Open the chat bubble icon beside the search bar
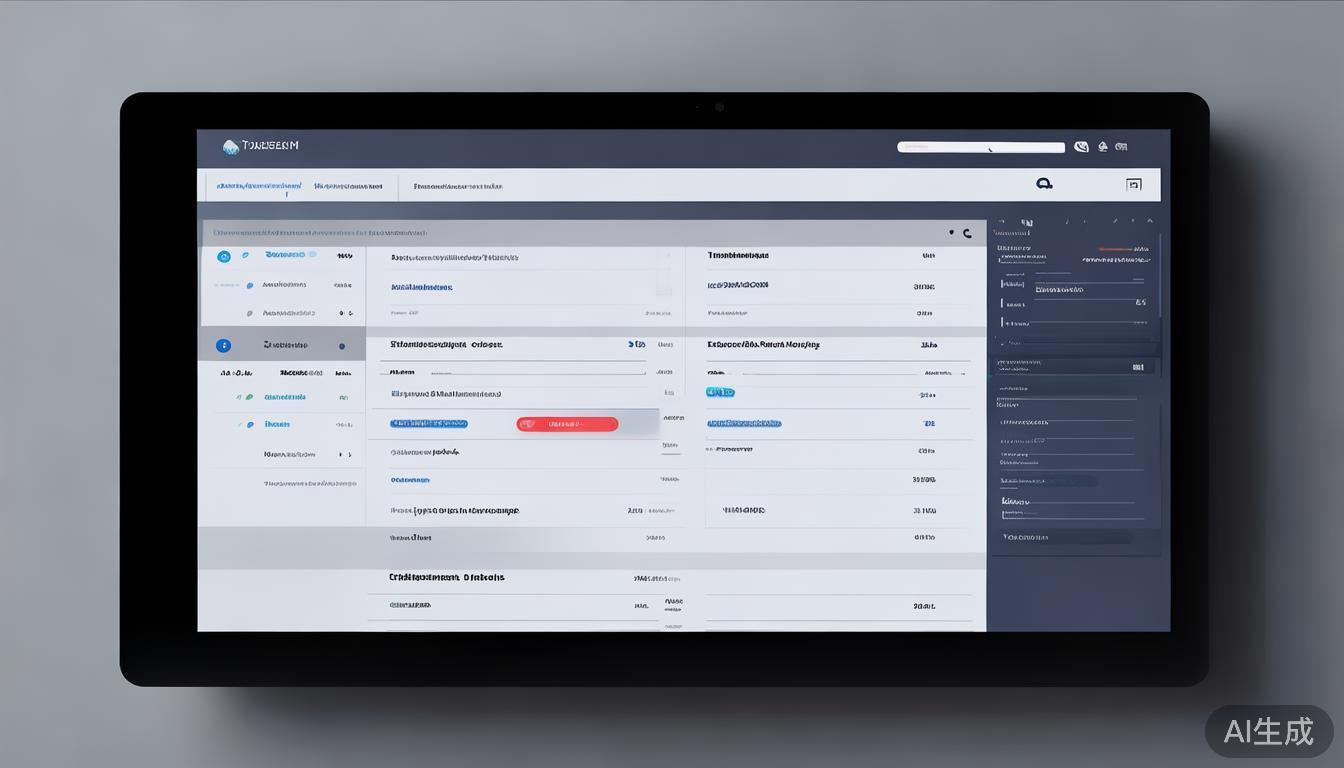Viewport: 1344px width, 768px height. pos(1081,147)
